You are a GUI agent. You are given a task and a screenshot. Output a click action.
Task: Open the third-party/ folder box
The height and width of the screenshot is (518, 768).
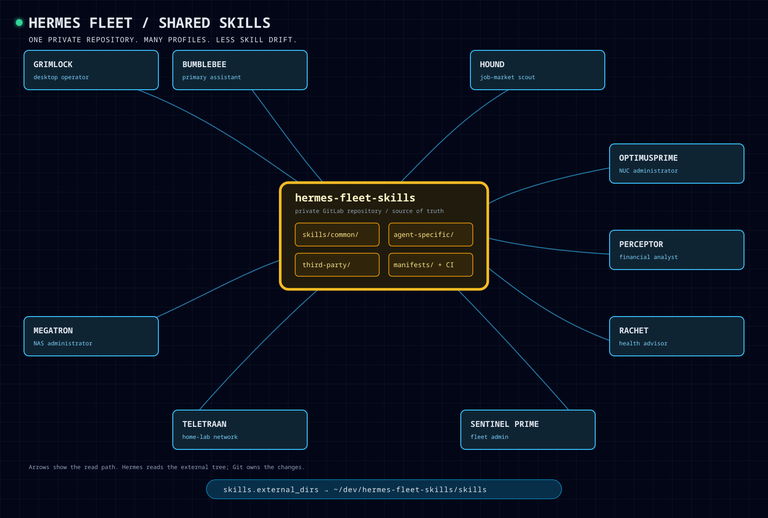337,265
